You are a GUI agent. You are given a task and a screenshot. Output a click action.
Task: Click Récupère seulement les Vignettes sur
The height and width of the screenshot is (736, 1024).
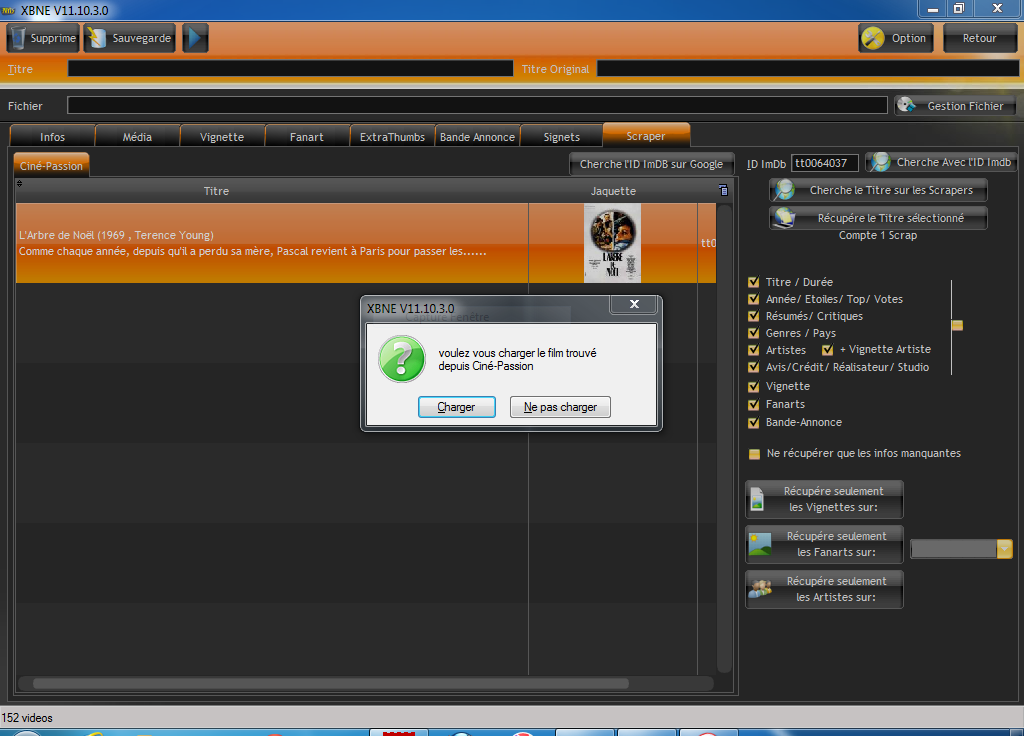pos(824,499)
